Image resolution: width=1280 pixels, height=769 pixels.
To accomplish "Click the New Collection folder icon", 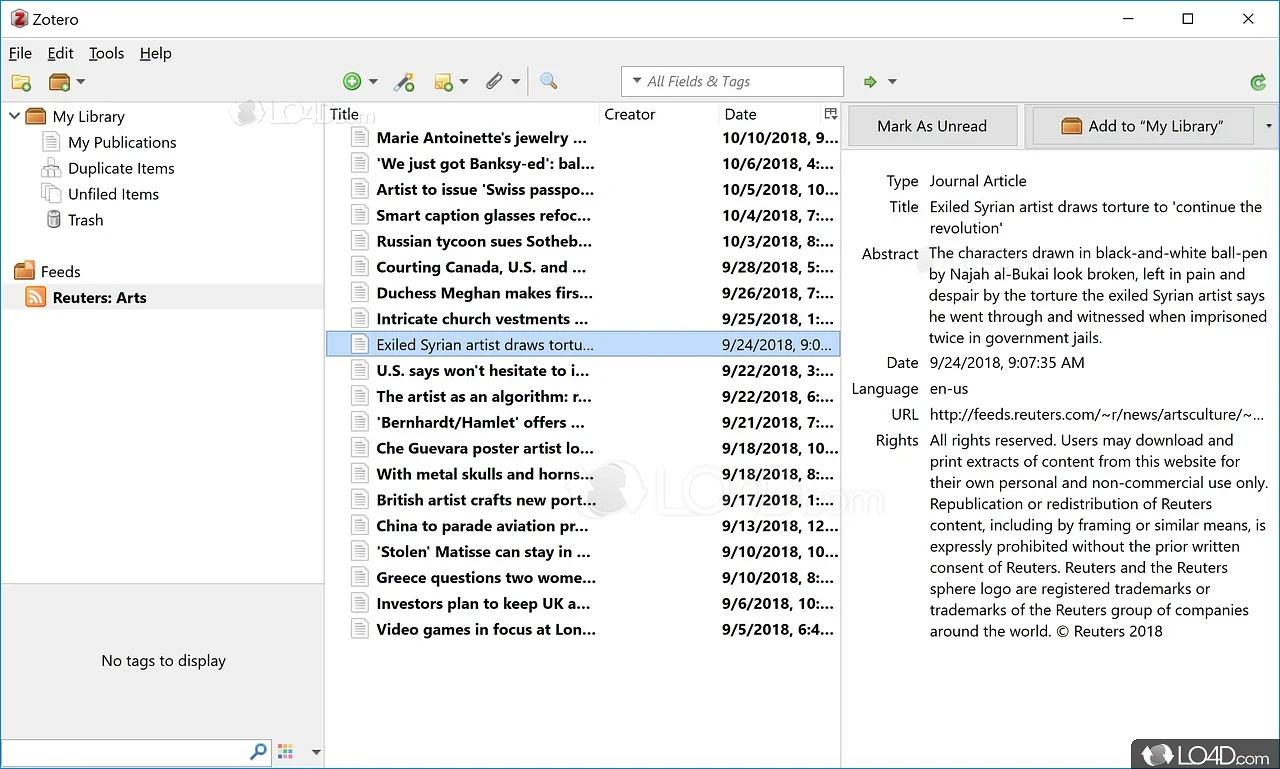I will (x=21, y=82).
